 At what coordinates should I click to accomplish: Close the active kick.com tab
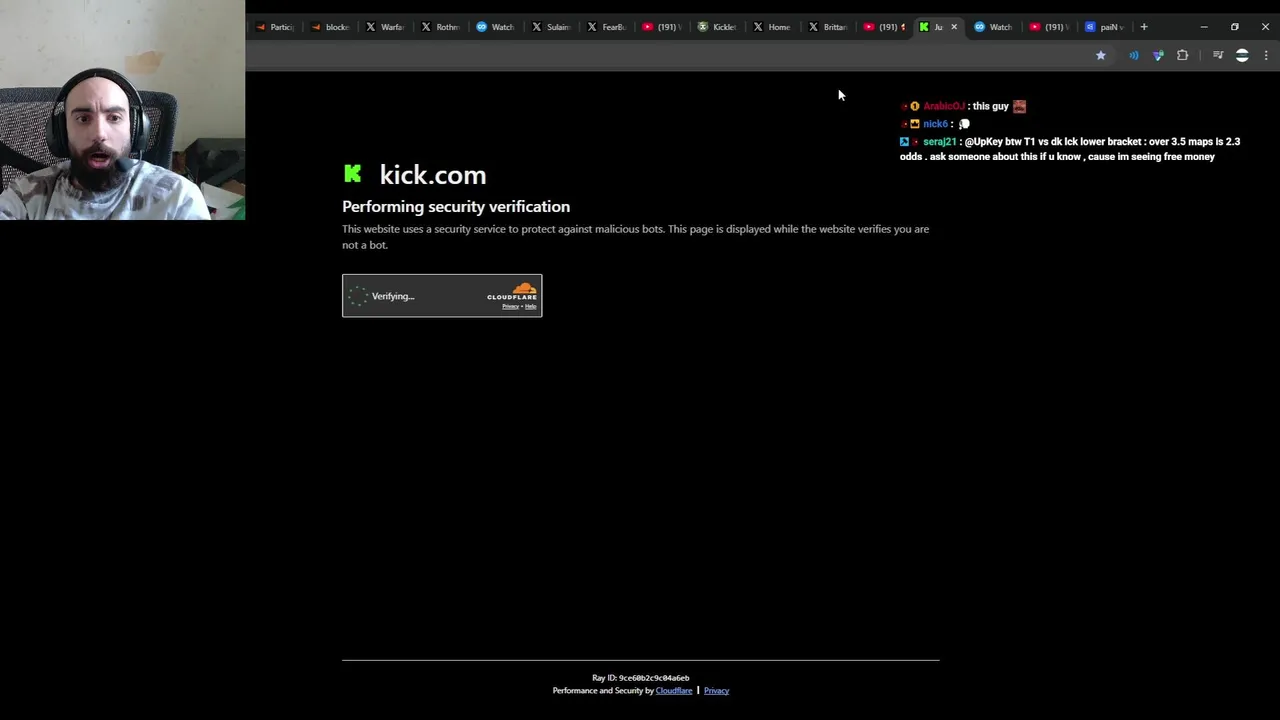(954, 27)
